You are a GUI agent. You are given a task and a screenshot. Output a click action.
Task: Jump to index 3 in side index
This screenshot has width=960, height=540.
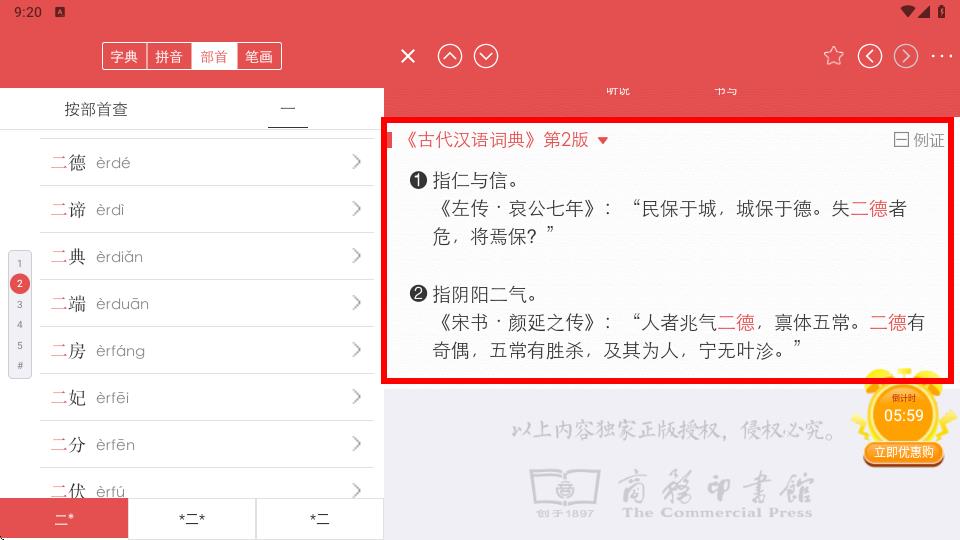pos(20,304)
